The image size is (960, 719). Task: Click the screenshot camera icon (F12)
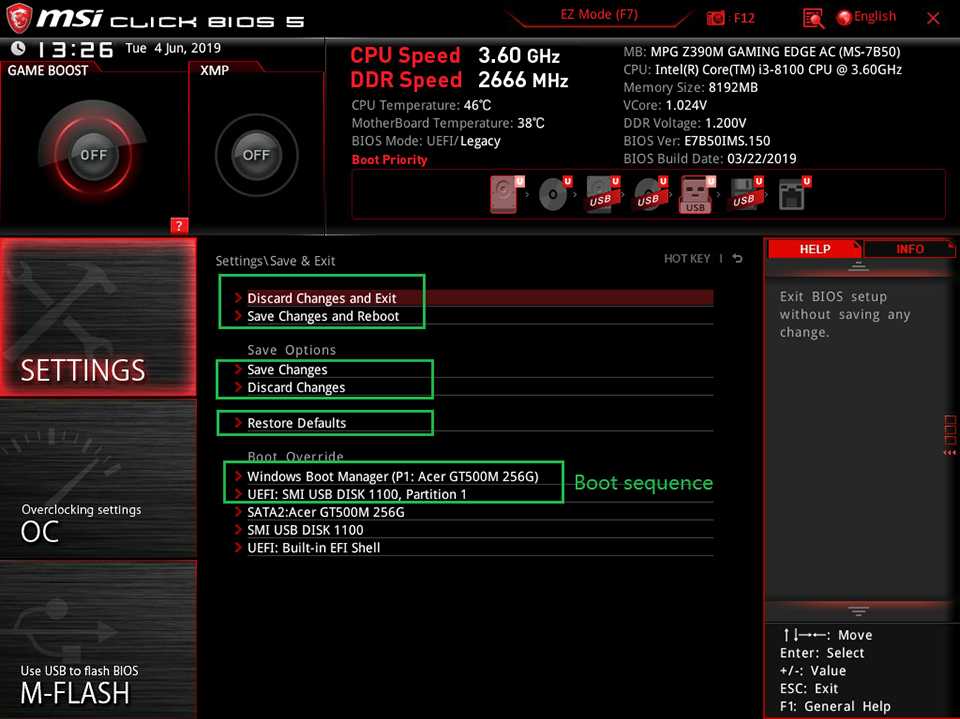point(716,18)
